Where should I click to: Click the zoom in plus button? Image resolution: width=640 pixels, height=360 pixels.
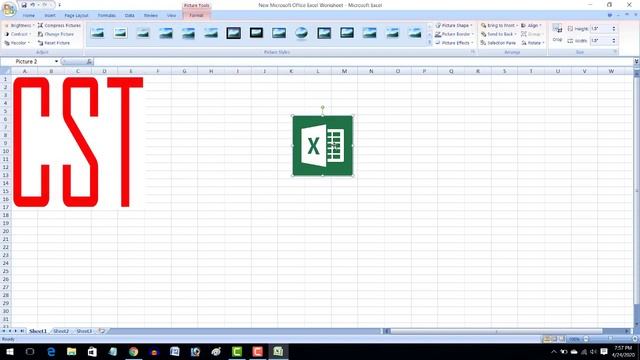coord(635,339)
